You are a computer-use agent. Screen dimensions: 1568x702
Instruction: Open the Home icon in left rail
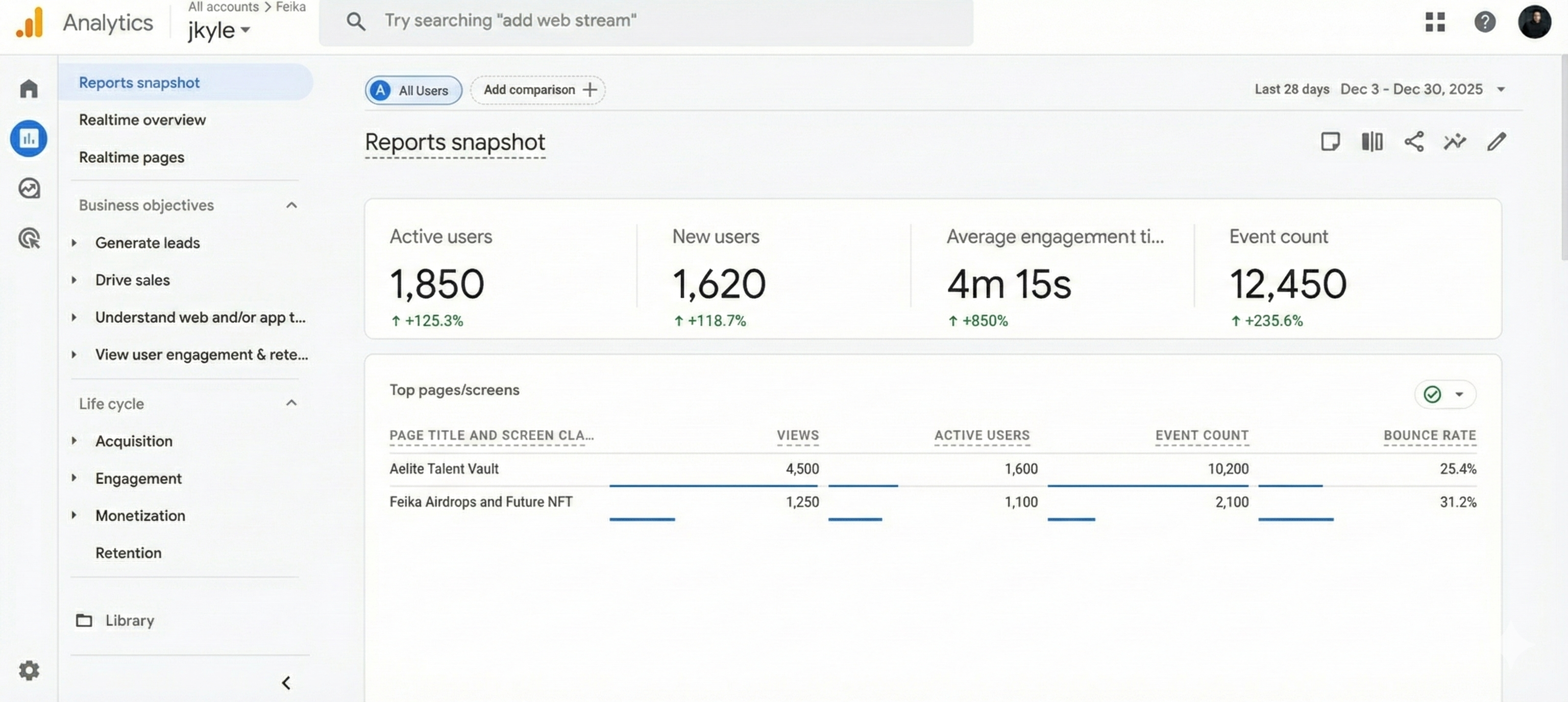pyautogui.click(x=29, y=88)
